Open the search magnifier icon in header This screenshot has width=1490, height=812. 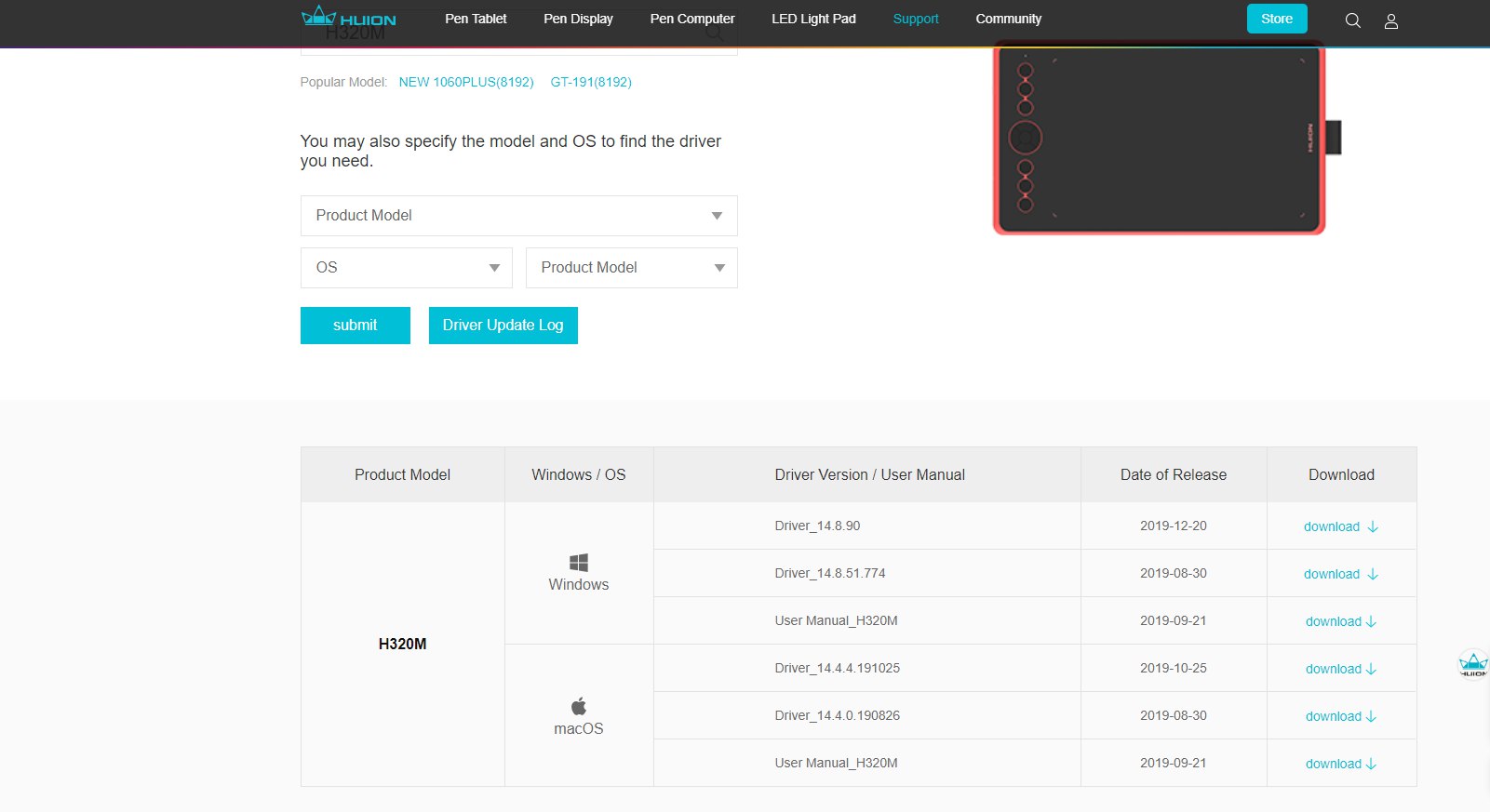(x=1353, y=20)
